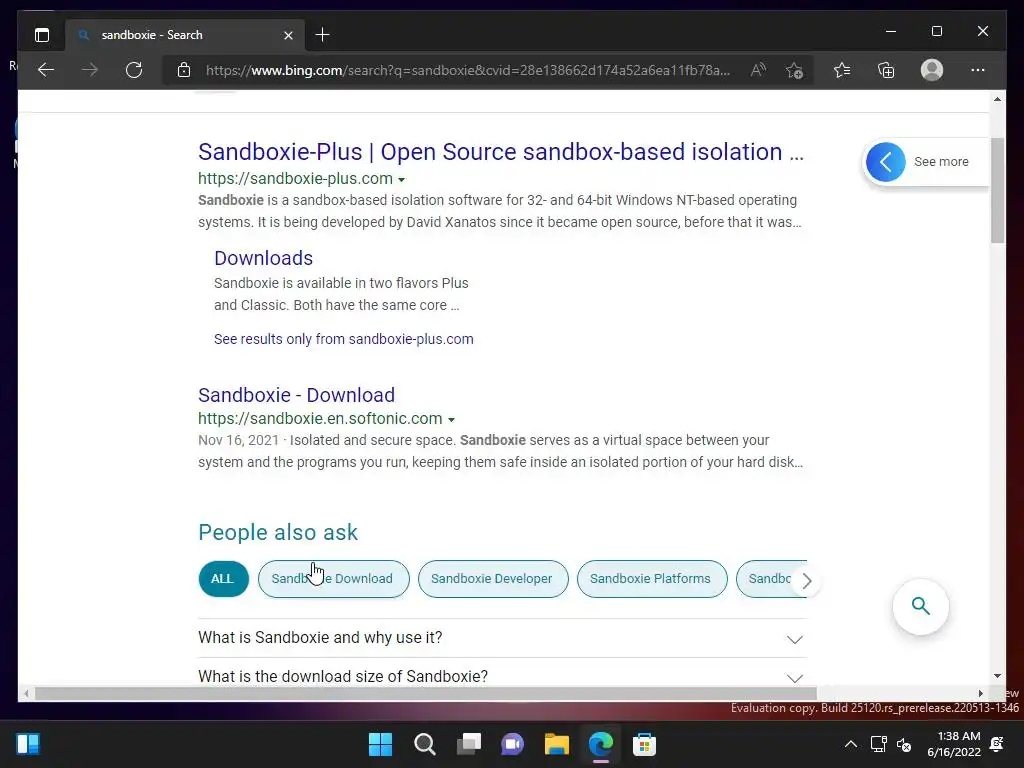Open Sandboxie-Plus Open Source result
The height and width of the screenshot is (768, 1024).
501,152
